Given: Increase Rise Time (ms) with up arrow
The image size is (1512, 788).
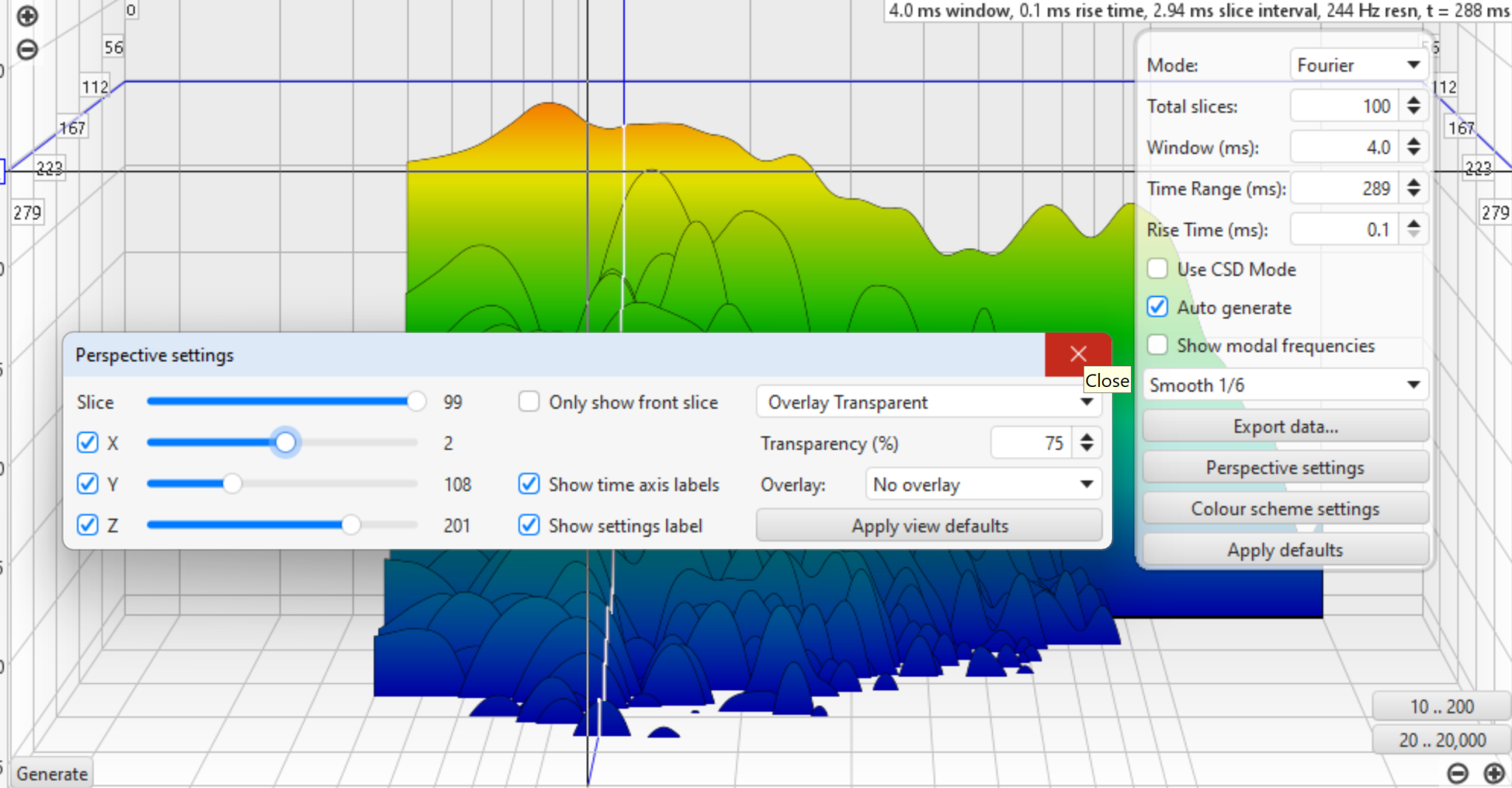Looking at the screenshot, I should [x=1413, y=224].
